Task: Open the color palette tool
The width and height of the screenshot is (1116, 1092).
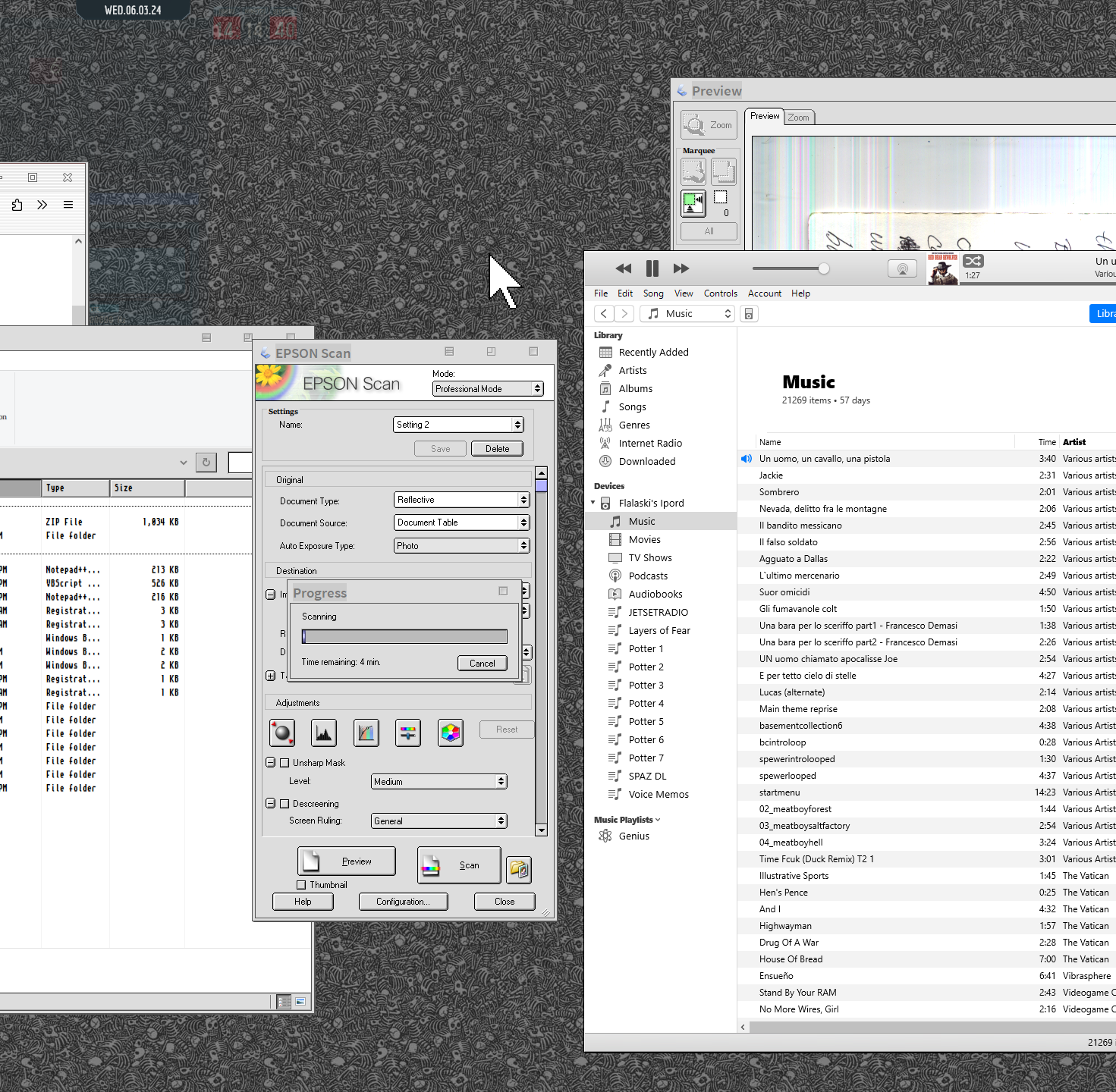Action: click(x=451, y=733)
